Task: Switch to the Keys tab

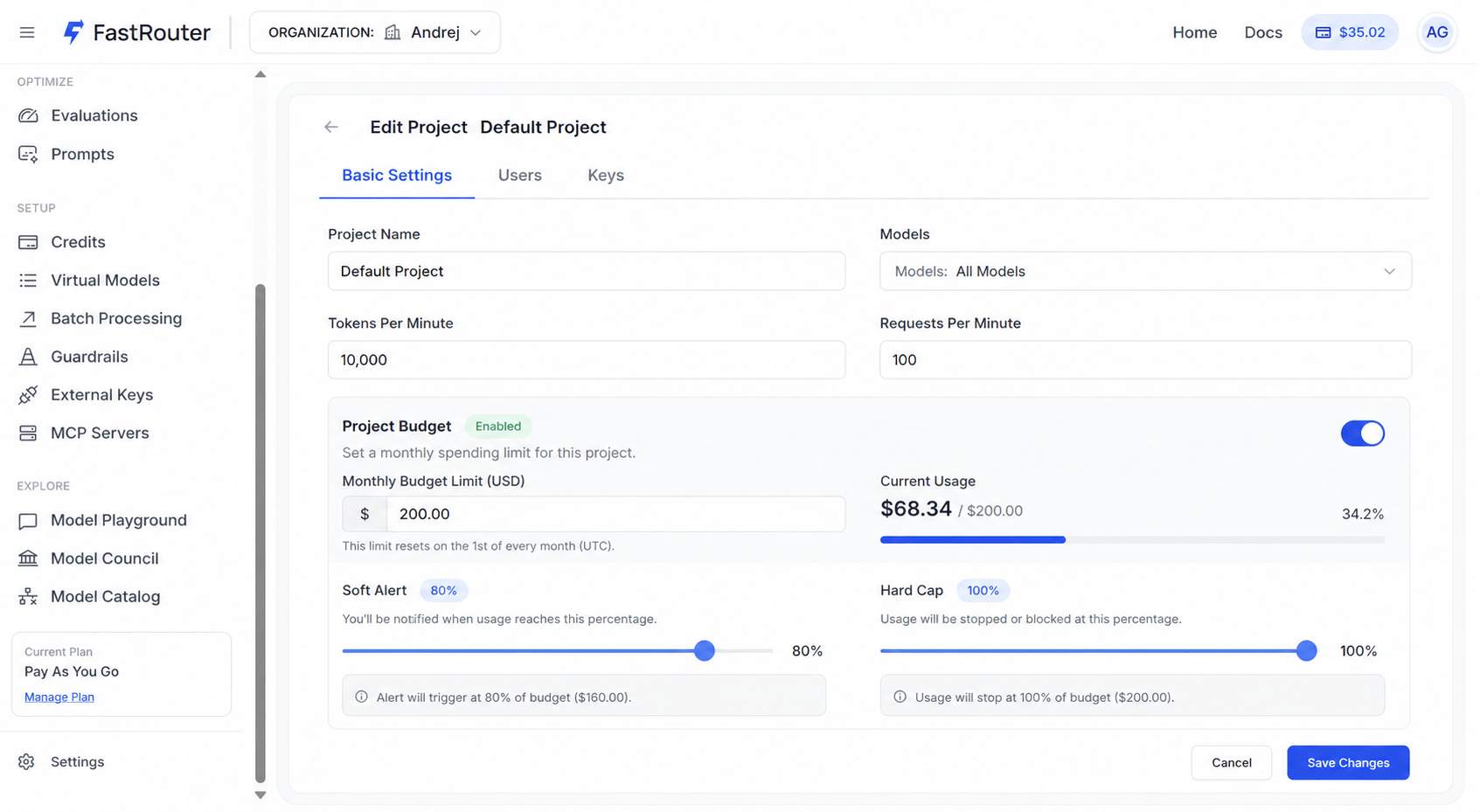Action: pos(606,176)
